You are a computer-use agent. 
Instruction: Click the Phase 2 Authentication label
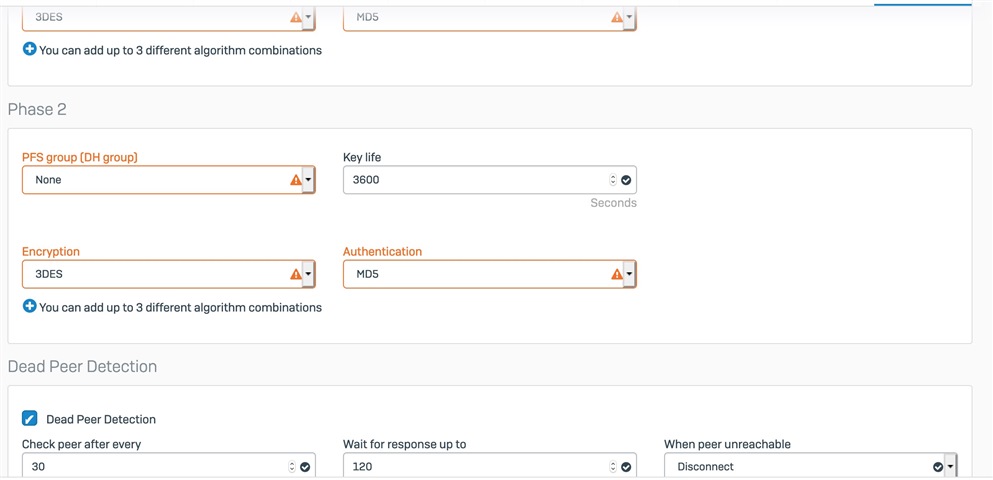383,251
